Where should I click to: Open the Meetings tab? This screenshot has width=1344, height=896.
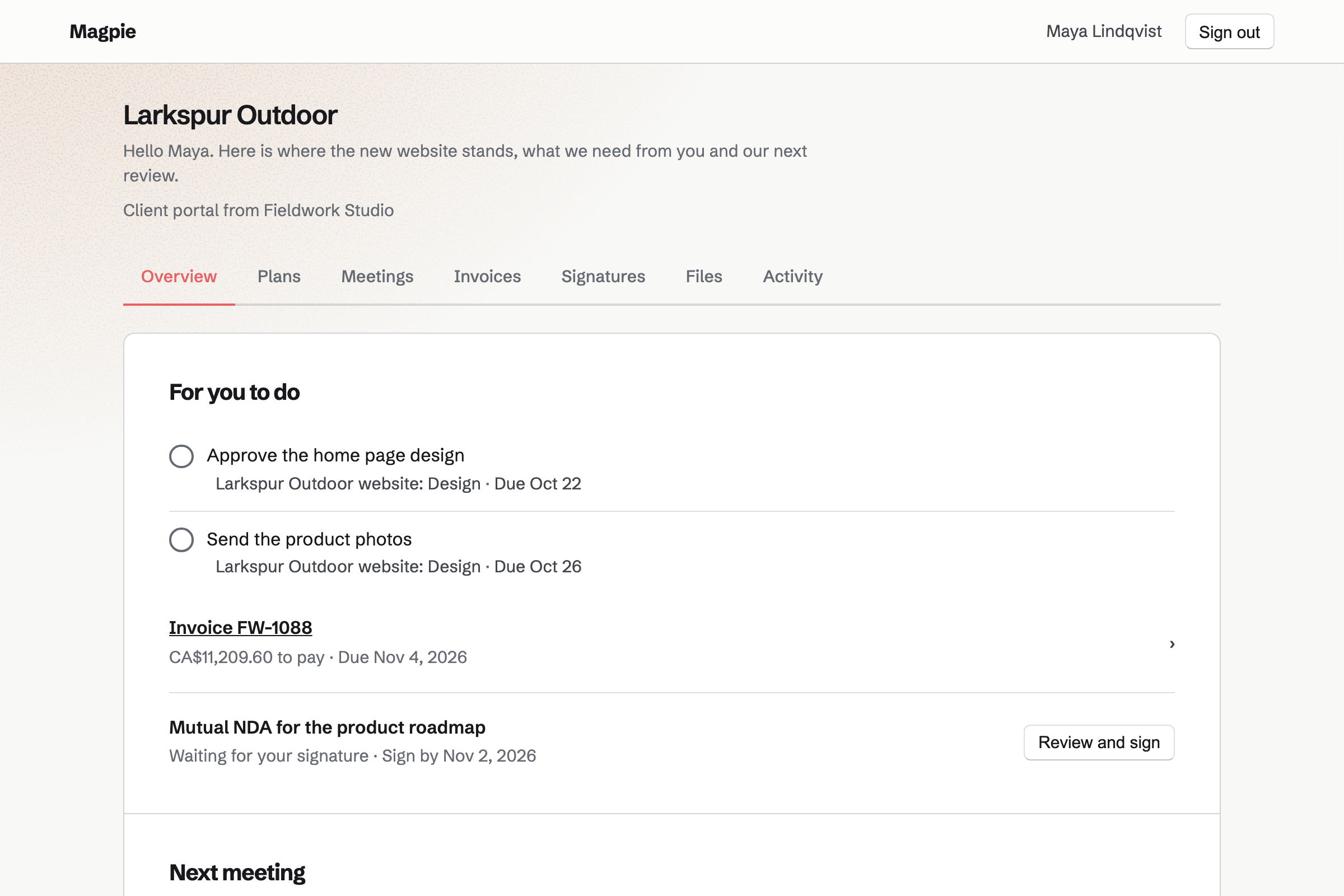pos(377,277)
